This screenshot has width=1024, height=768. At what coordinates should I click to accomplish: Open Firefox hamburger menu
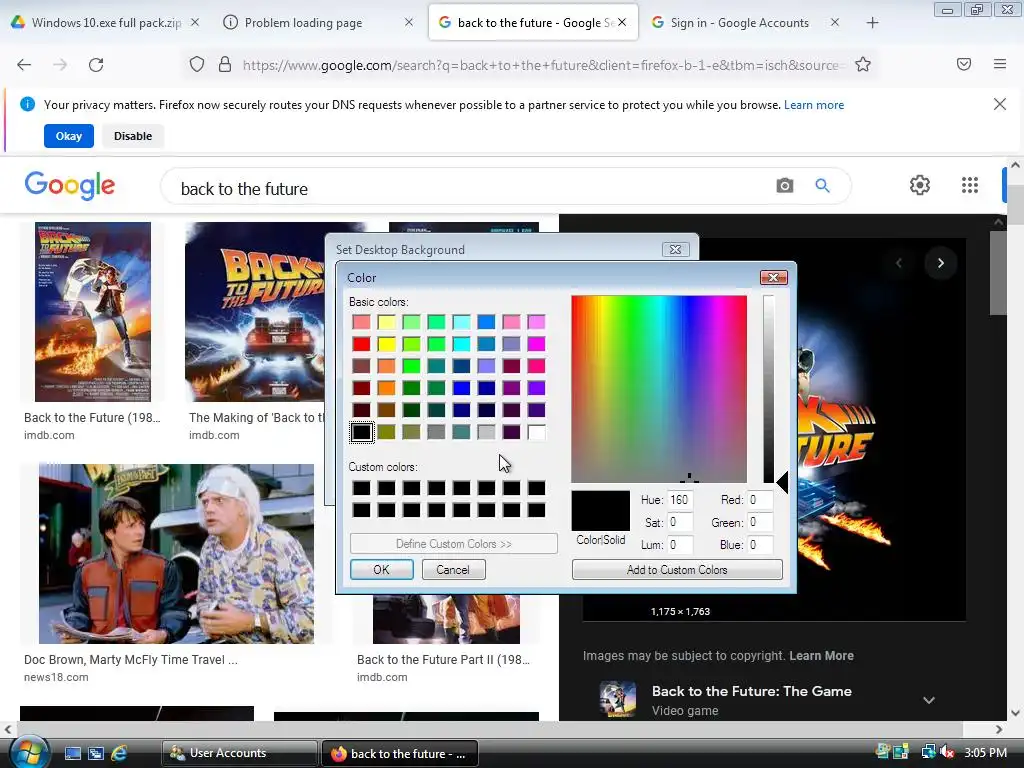[1000, 64]
